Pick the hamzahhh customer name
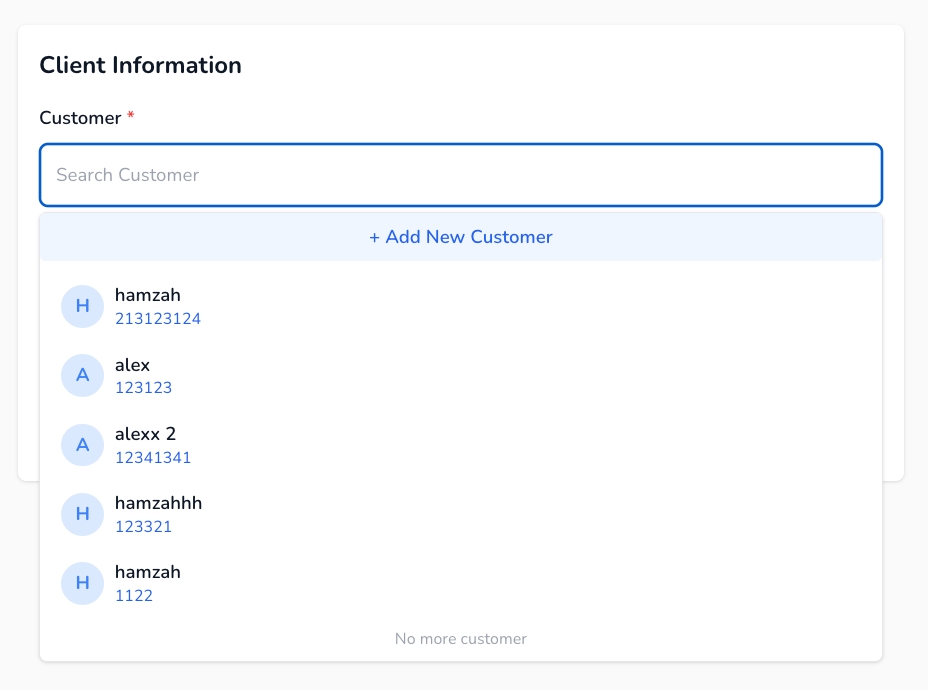 click(158, 503)
